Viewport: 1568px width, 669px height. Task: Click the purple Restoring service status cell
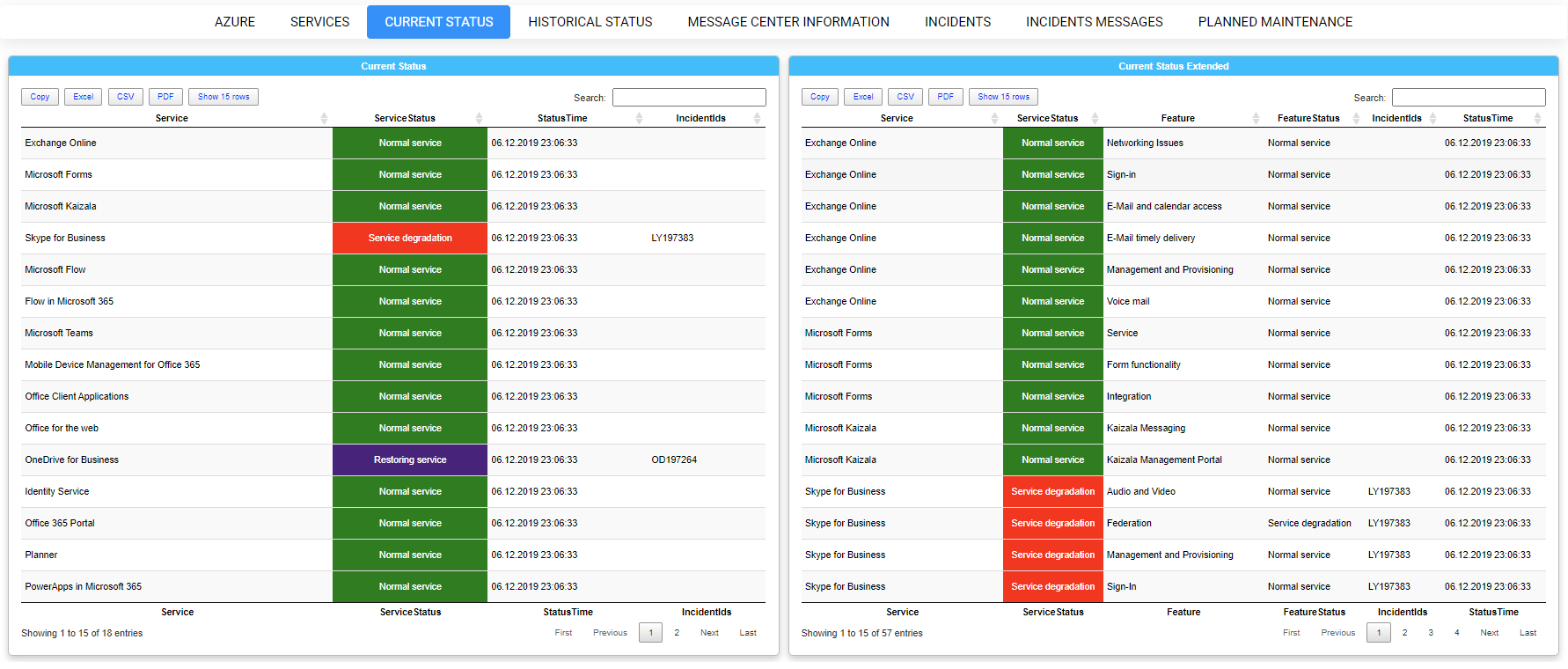[410, 459]
